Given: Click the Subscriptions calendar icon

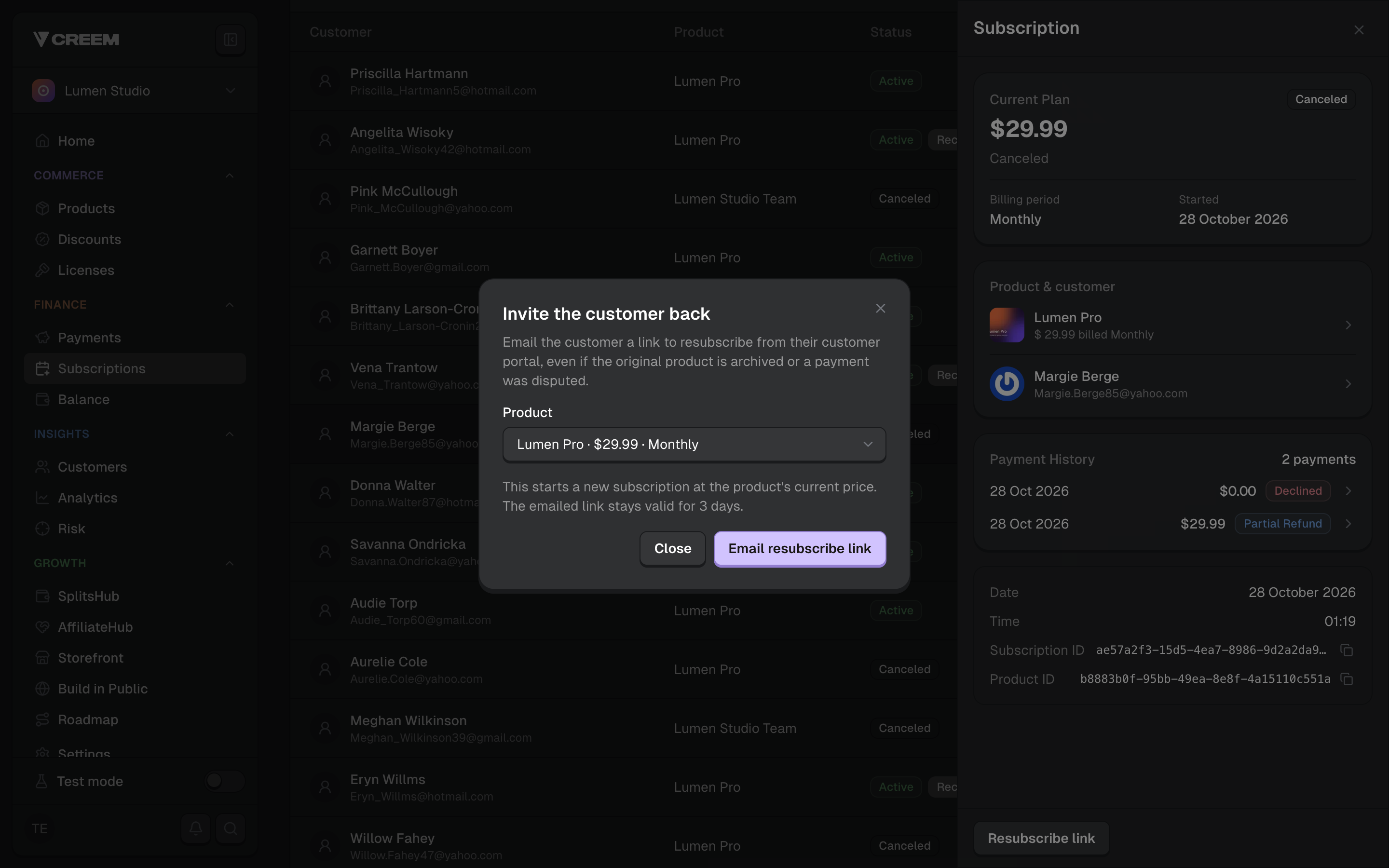Looking at the screenshot, I should pyautogui.click(x=42, y=368).
